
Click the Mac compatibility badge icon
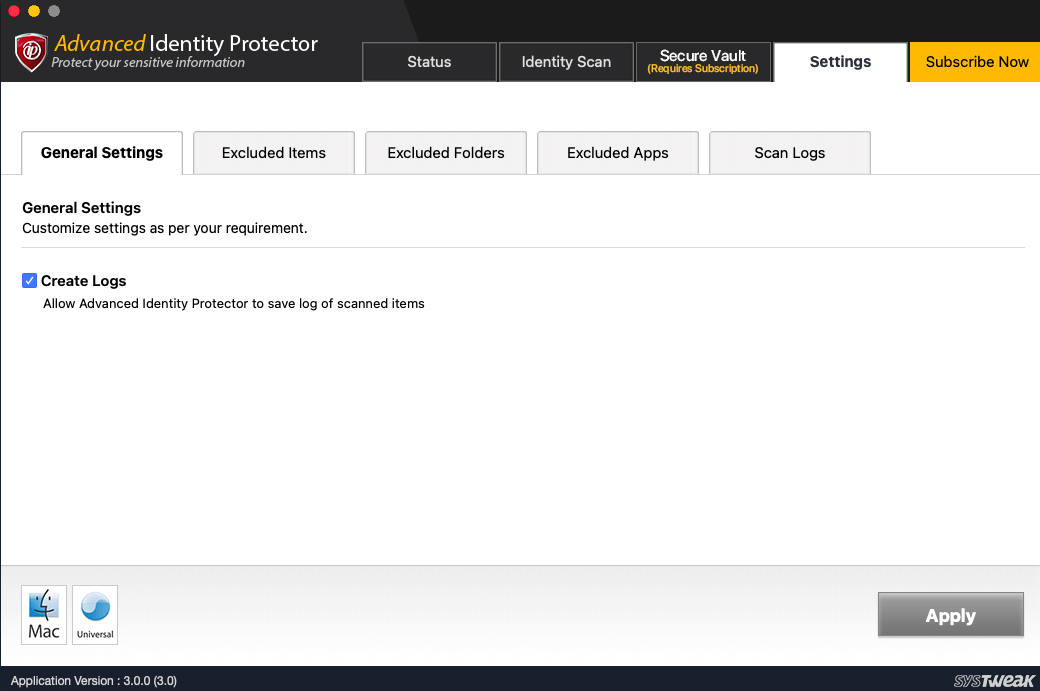point(44,615)
